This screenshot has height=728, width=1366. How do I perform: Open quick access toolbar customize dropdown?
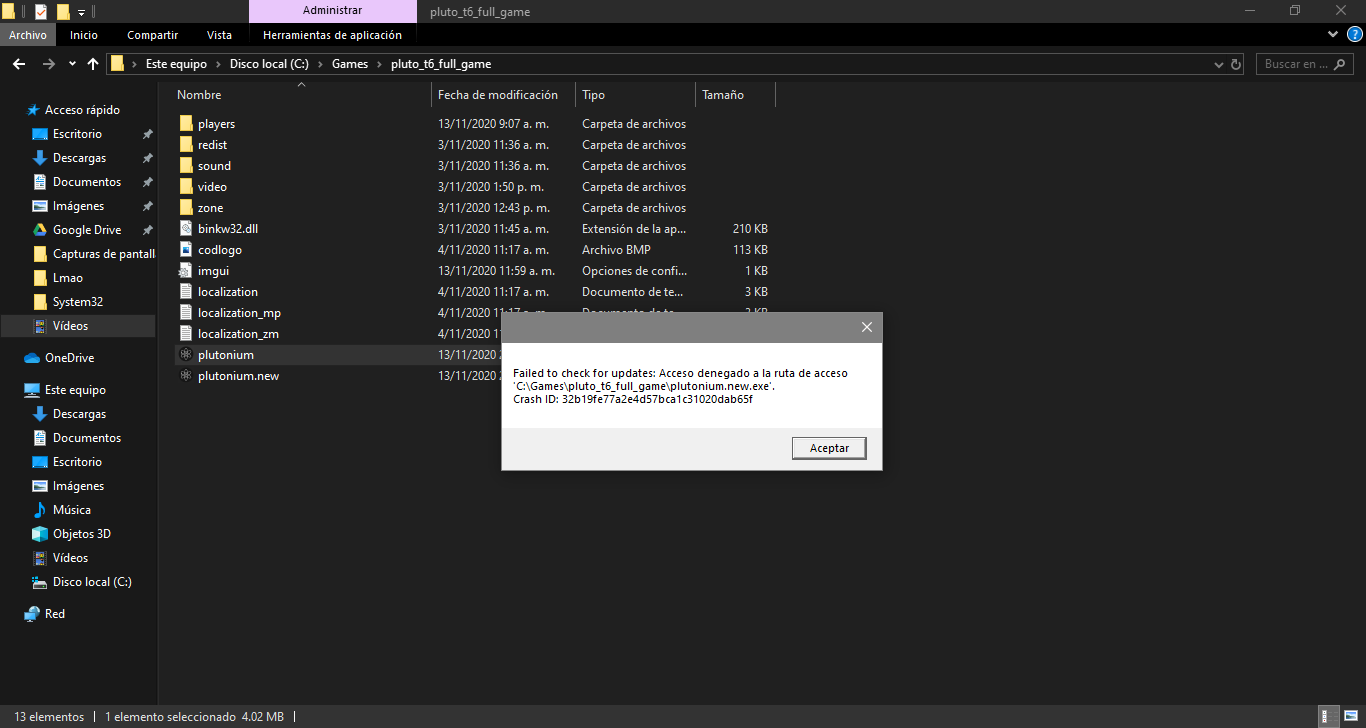(x=82, y=12)
